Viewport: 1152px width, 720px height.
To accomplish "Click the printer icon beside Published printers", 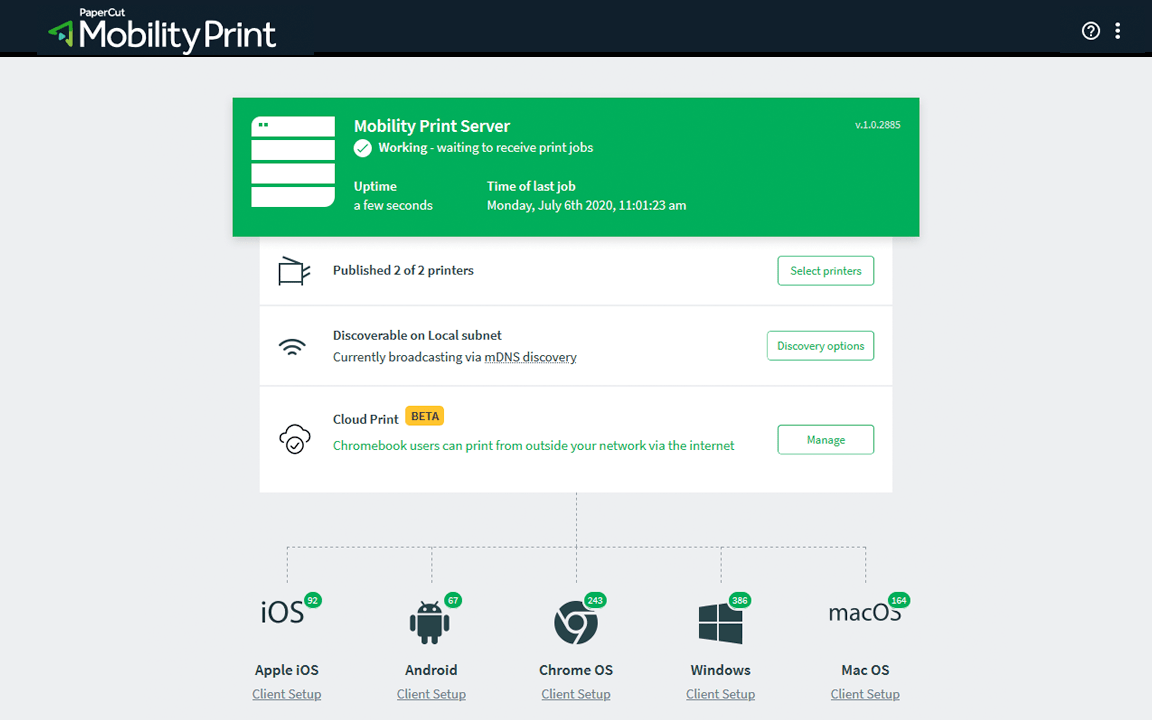I will 294,270.
